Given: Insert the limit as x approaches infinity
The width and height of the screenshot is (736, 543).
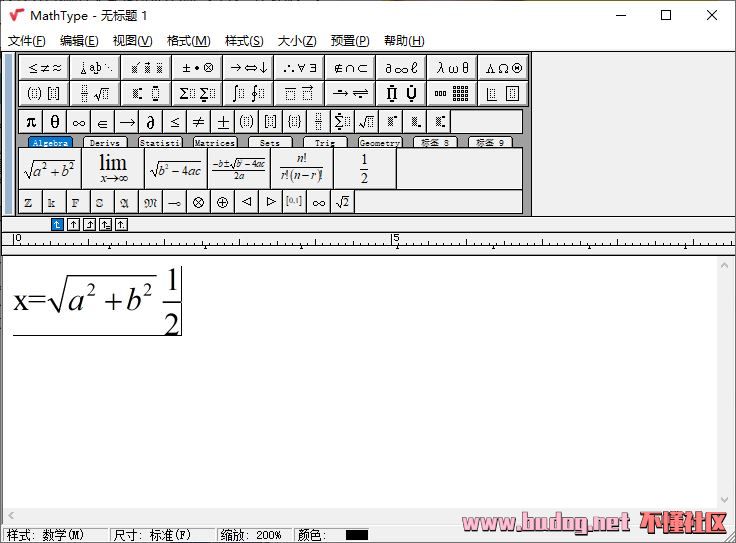Looking at the screenshot, I should pos(113,169).
